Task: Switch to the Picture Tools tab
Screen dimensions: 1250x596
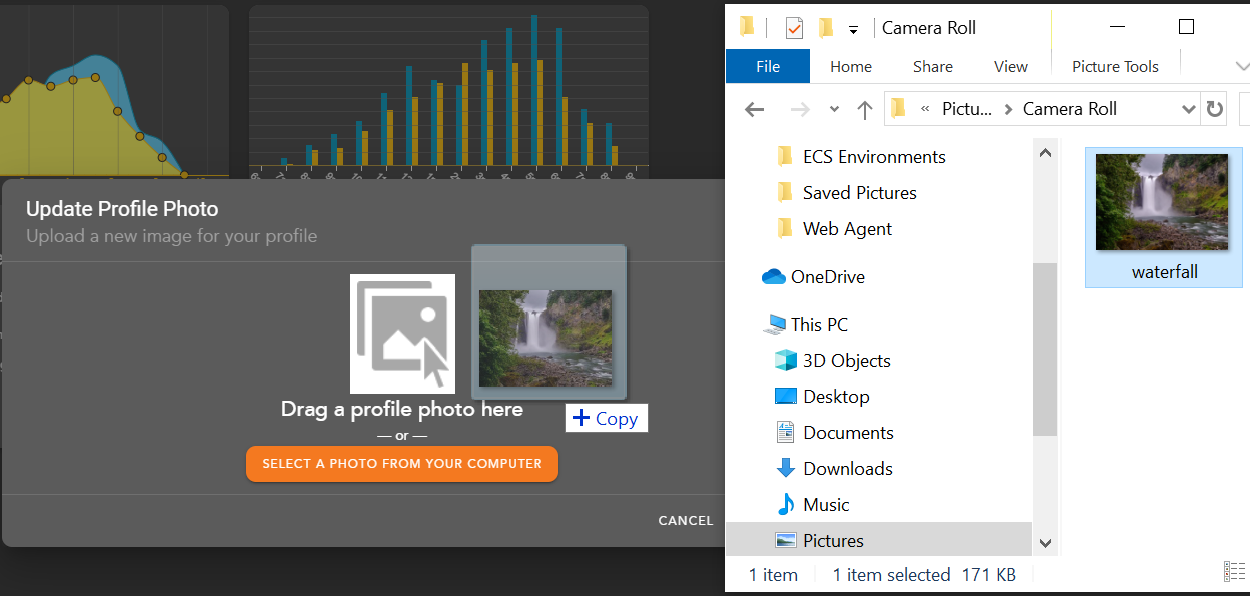Action: [x=1115, y=67]
